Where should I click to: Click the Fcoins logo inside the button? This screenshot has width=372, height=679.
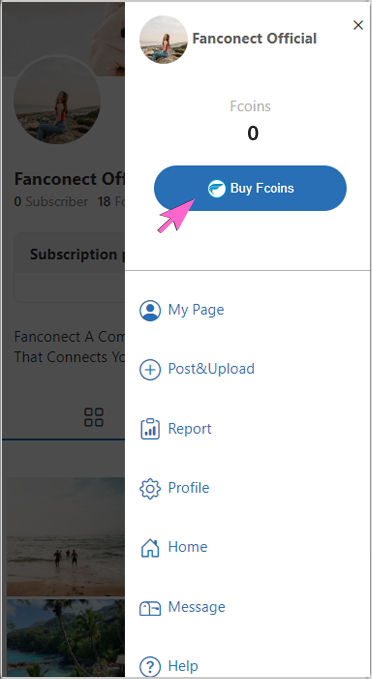coord(217,189)
